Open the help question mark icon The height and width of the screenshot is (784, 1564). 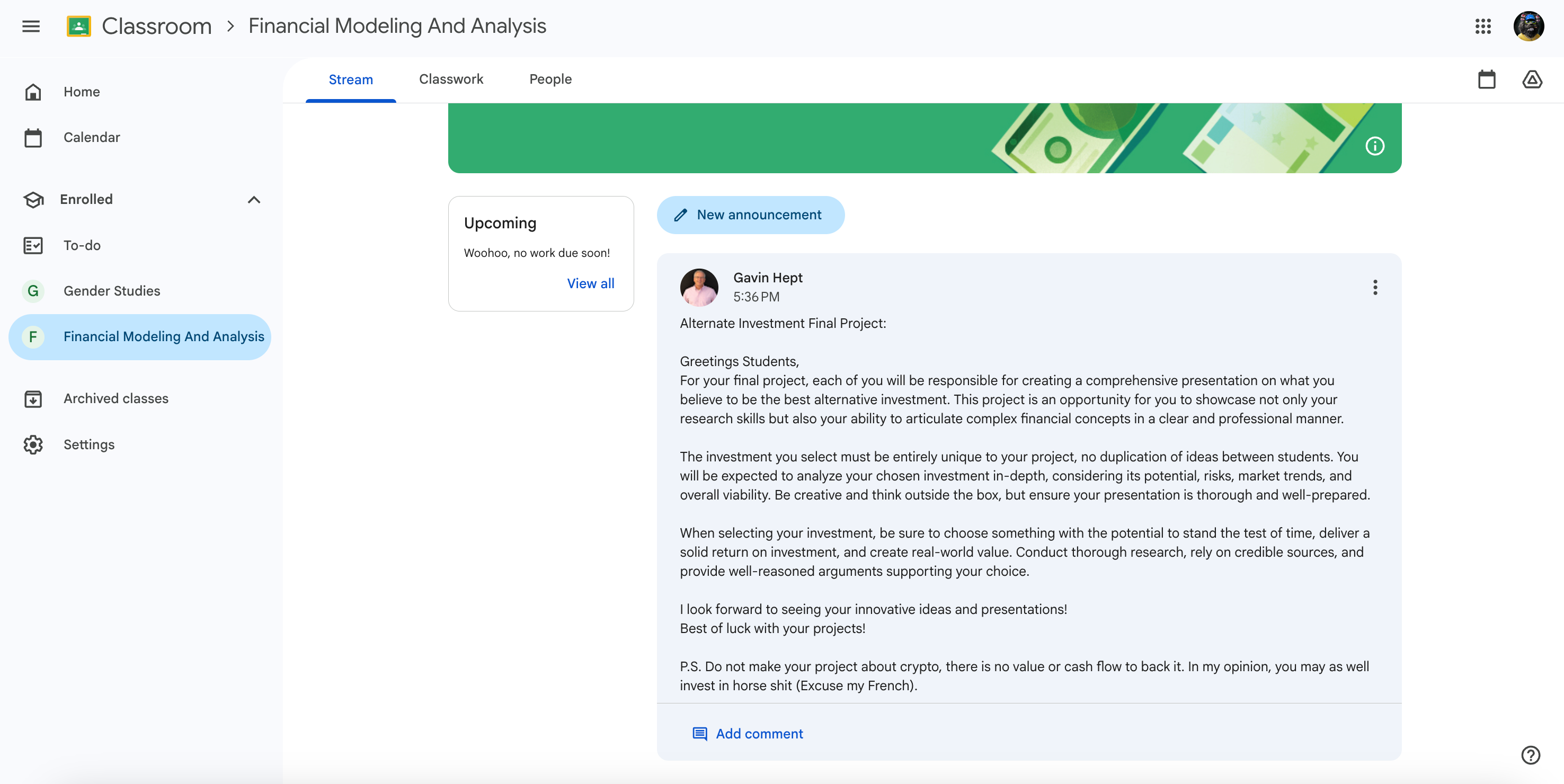point(1530,755)
